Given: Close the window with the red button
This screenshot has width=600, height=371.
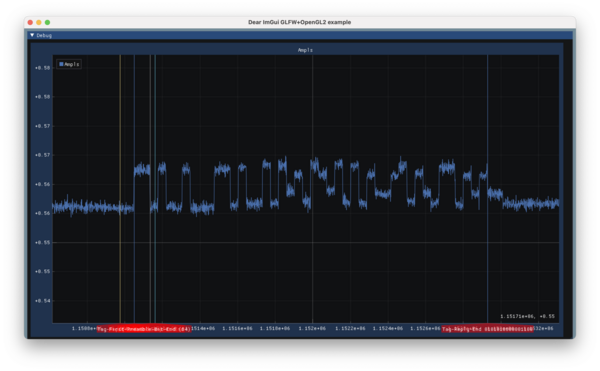Looking at the screenshot, I should [30, 22].
